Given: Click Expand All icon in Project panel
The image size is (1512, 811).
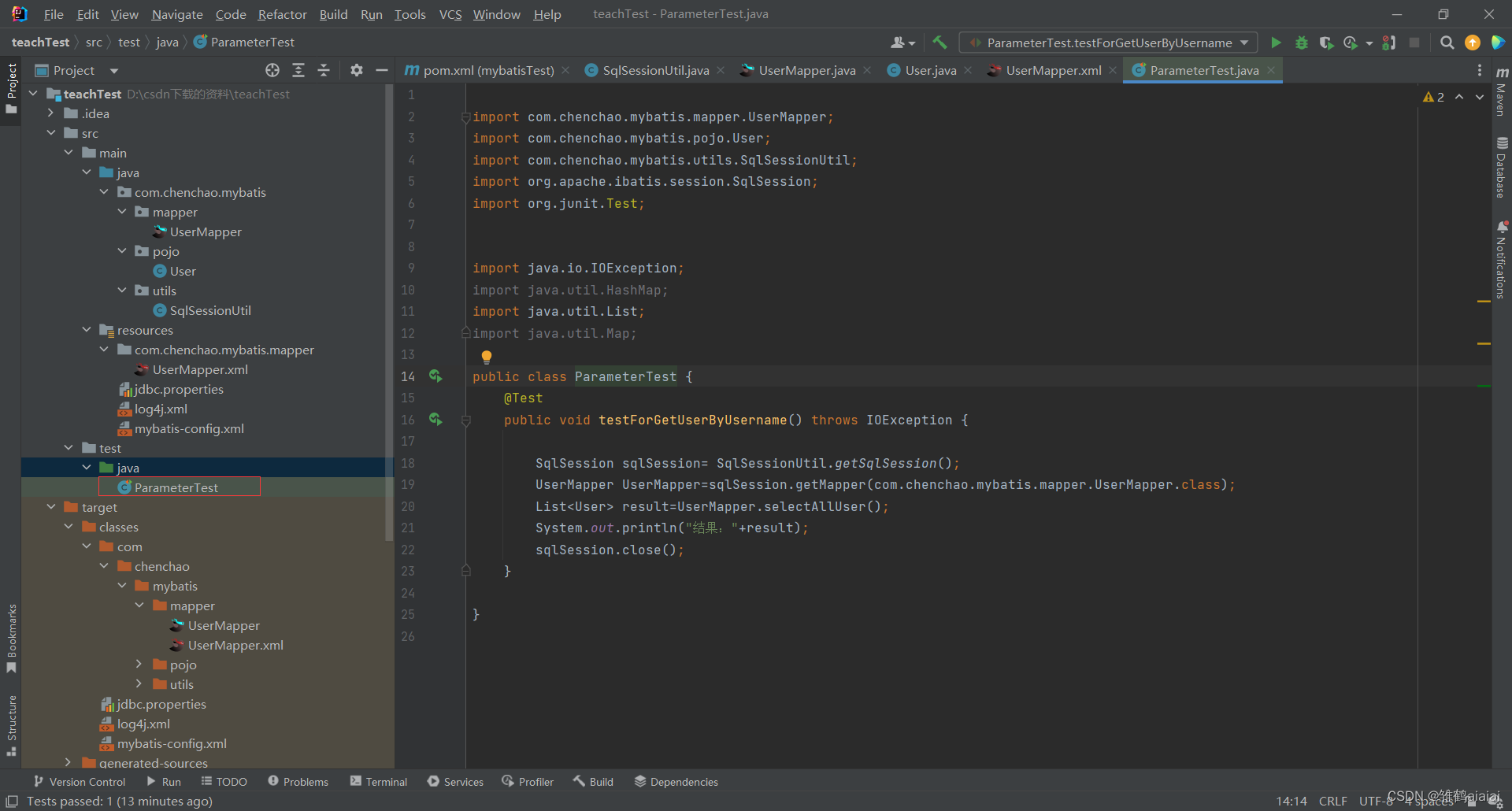Looking at the screenshot, I should pyautogui.click(x=298, y=70).
